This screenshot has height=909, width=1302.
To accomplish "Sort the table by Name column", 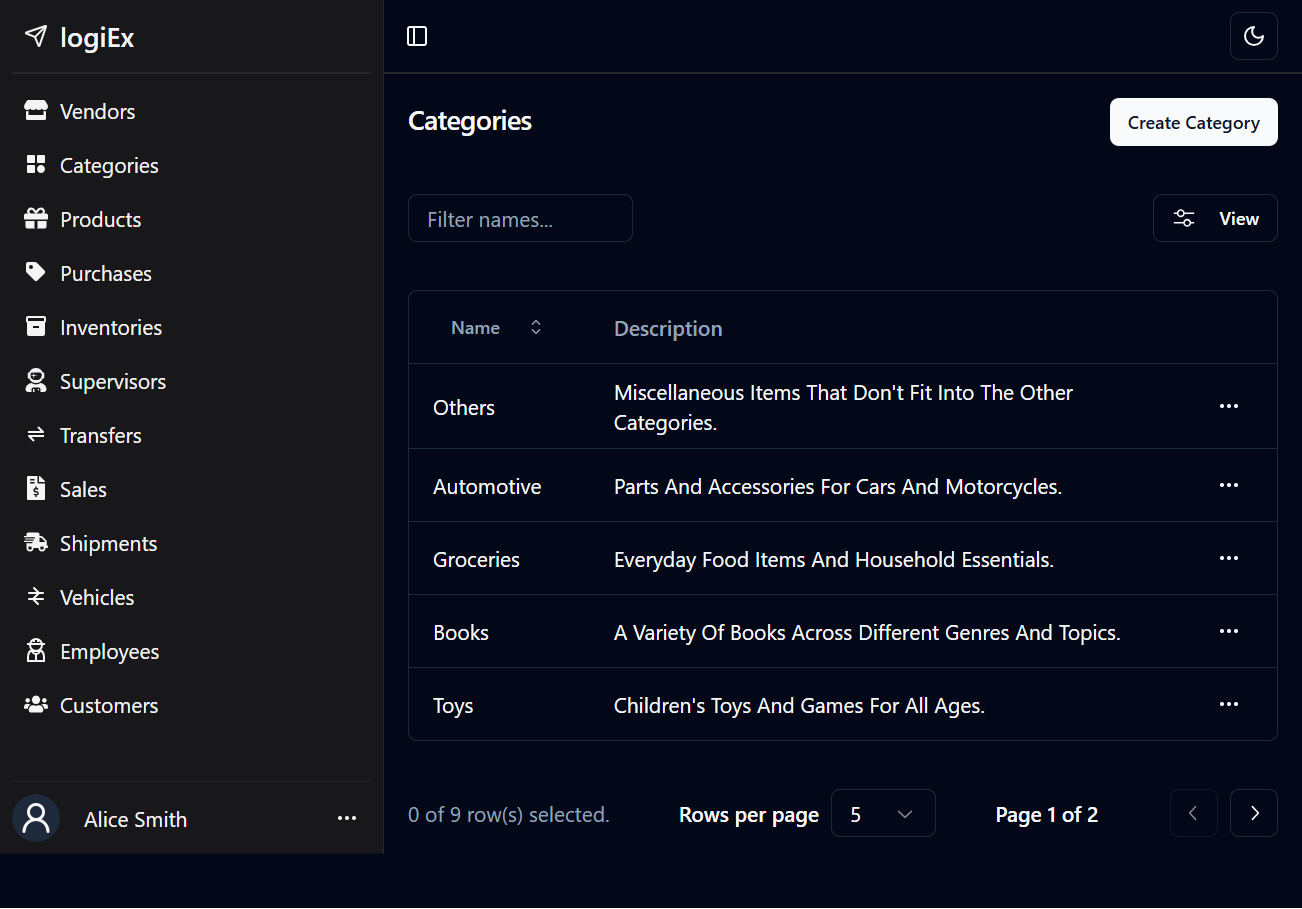I will pos(496,327).
